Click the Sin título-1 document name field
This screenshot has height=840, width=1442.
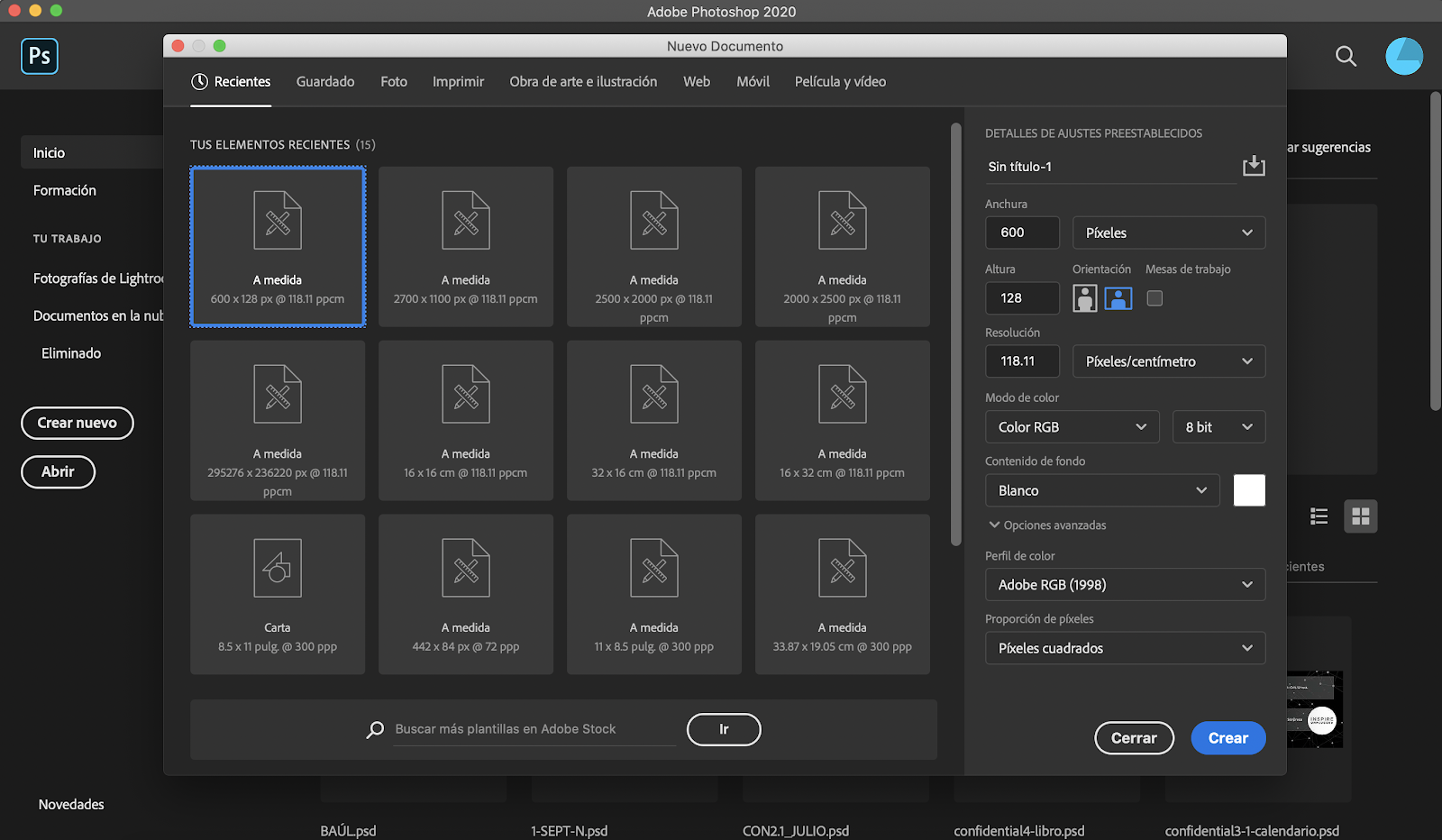(1110, 167)
